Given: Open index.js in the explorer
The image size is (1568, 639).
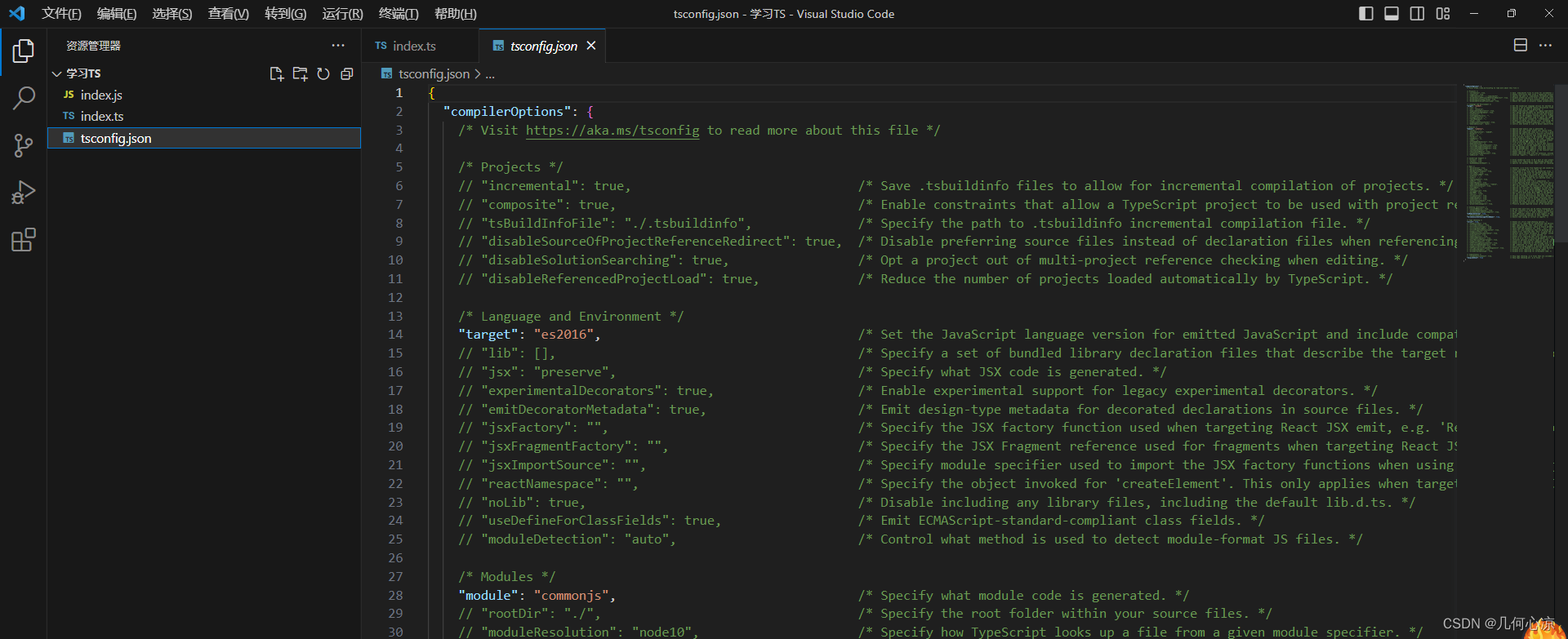Looking at the screenshot, I should [203, 95].
